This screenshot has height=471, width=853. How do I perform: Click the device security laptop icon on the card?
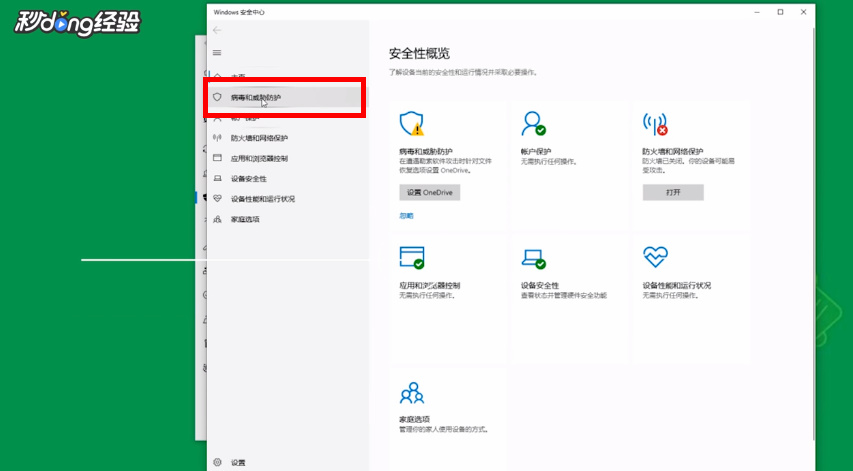(x=533, y=258)
